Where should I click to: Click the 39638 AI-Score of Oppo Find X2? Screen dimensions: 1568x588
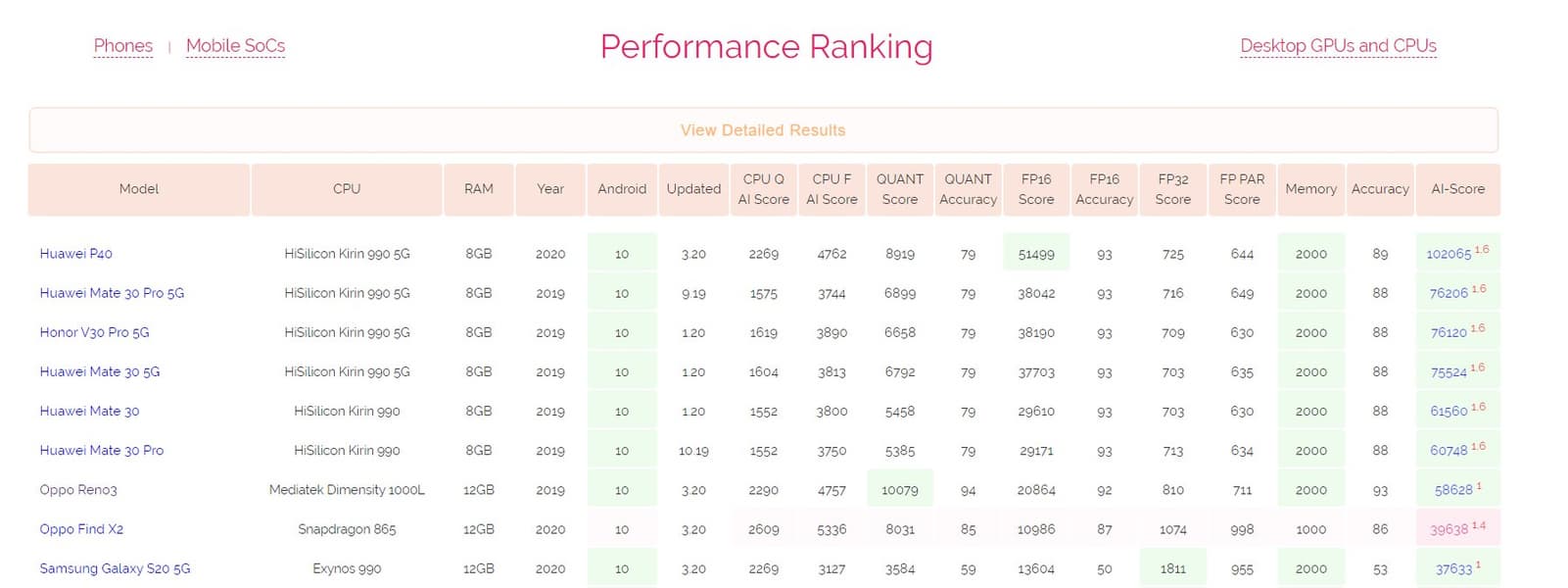tap(1449, 529)
